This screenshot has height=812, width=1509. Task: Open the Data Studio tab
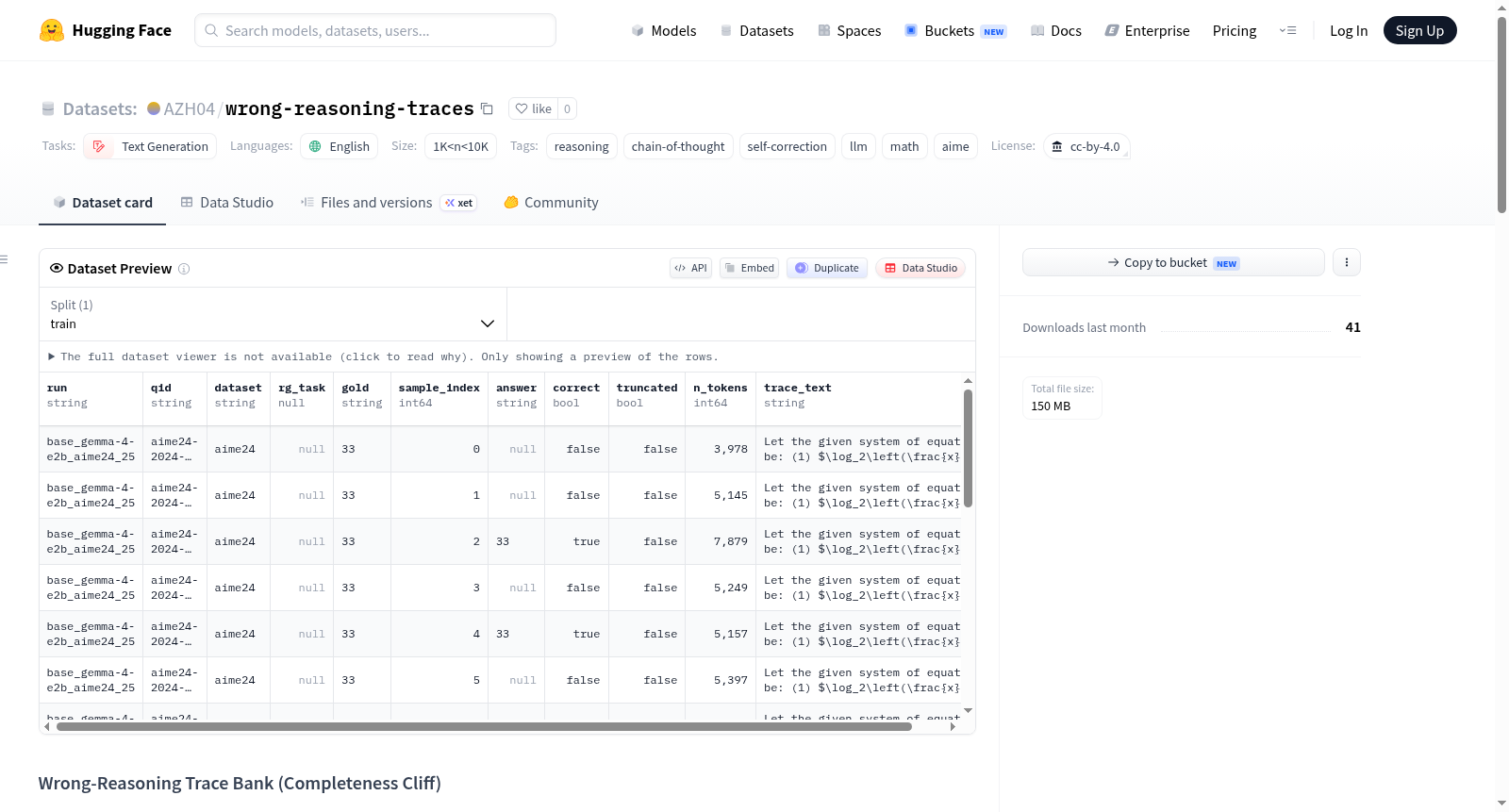click(x=227, y=203)
